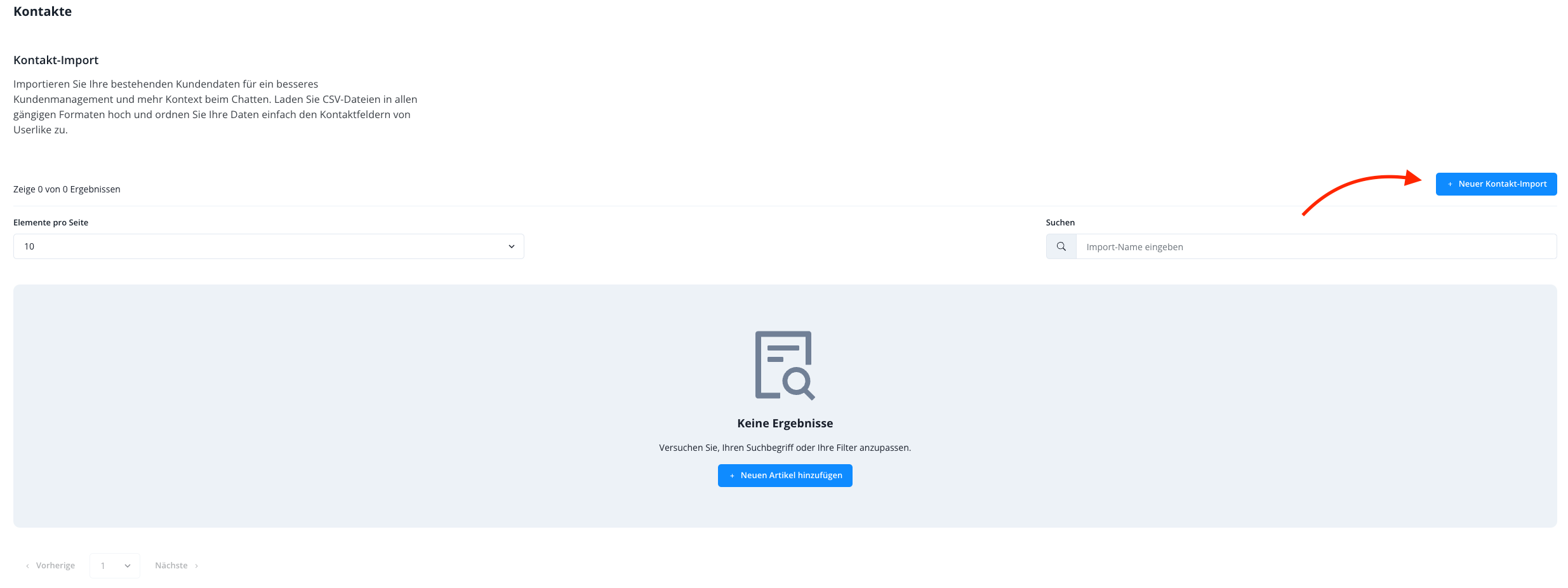1568x588 pixels.
Task: Click the chevron arrow of the items-per-page select
Action: pos(511,246)
